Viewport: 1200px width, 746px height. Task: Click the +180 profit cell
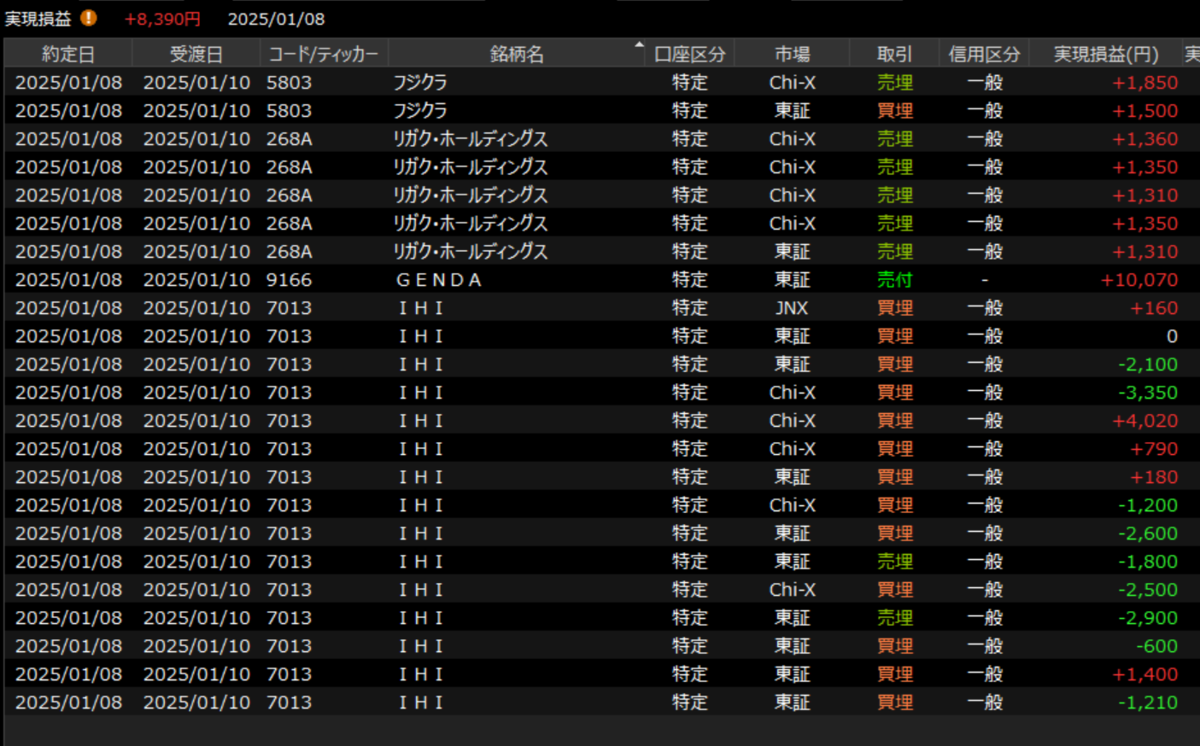(1154, 476)
